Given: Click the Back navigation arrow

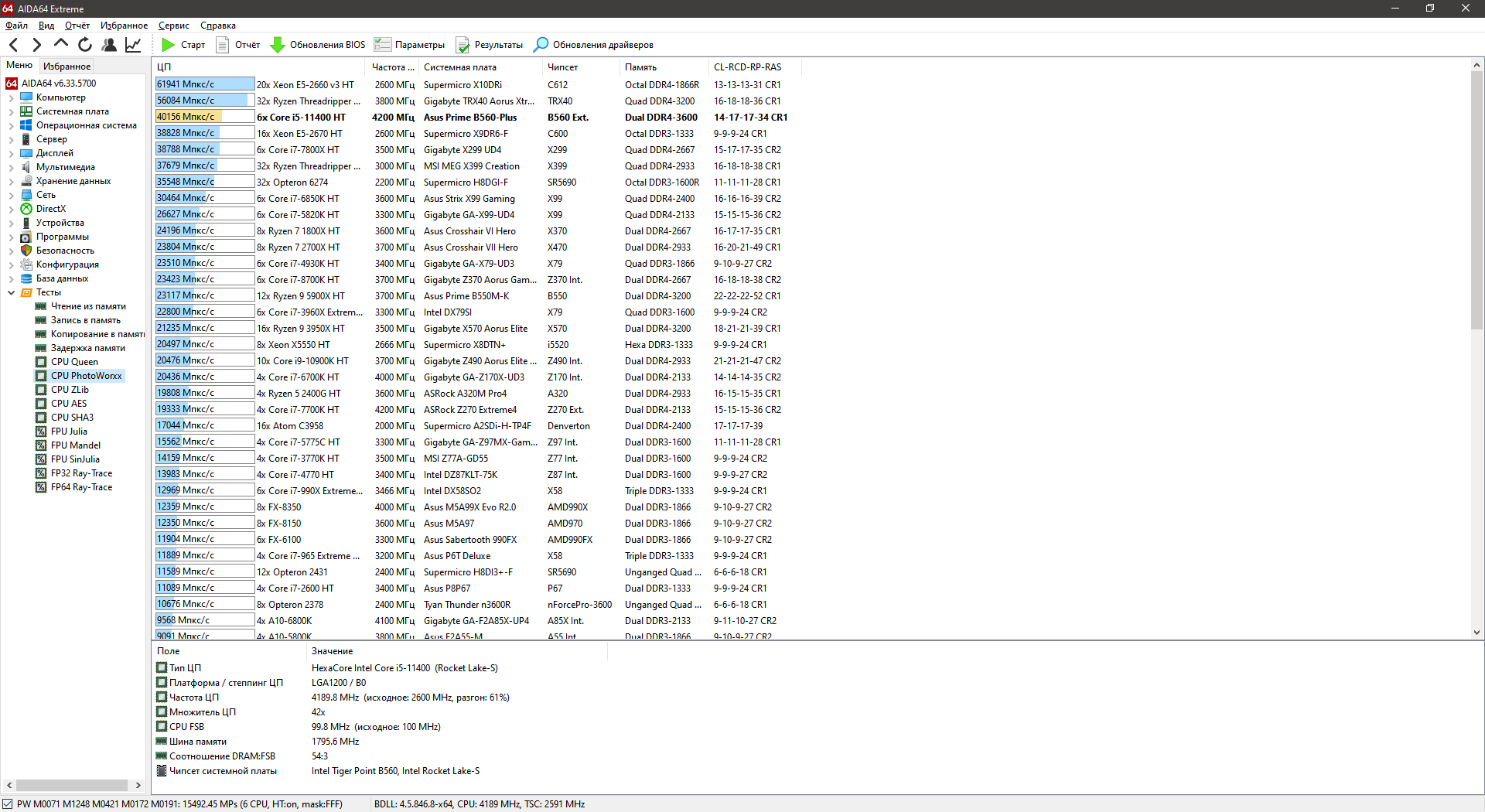Looking at the screenshot, I should 13,45.
